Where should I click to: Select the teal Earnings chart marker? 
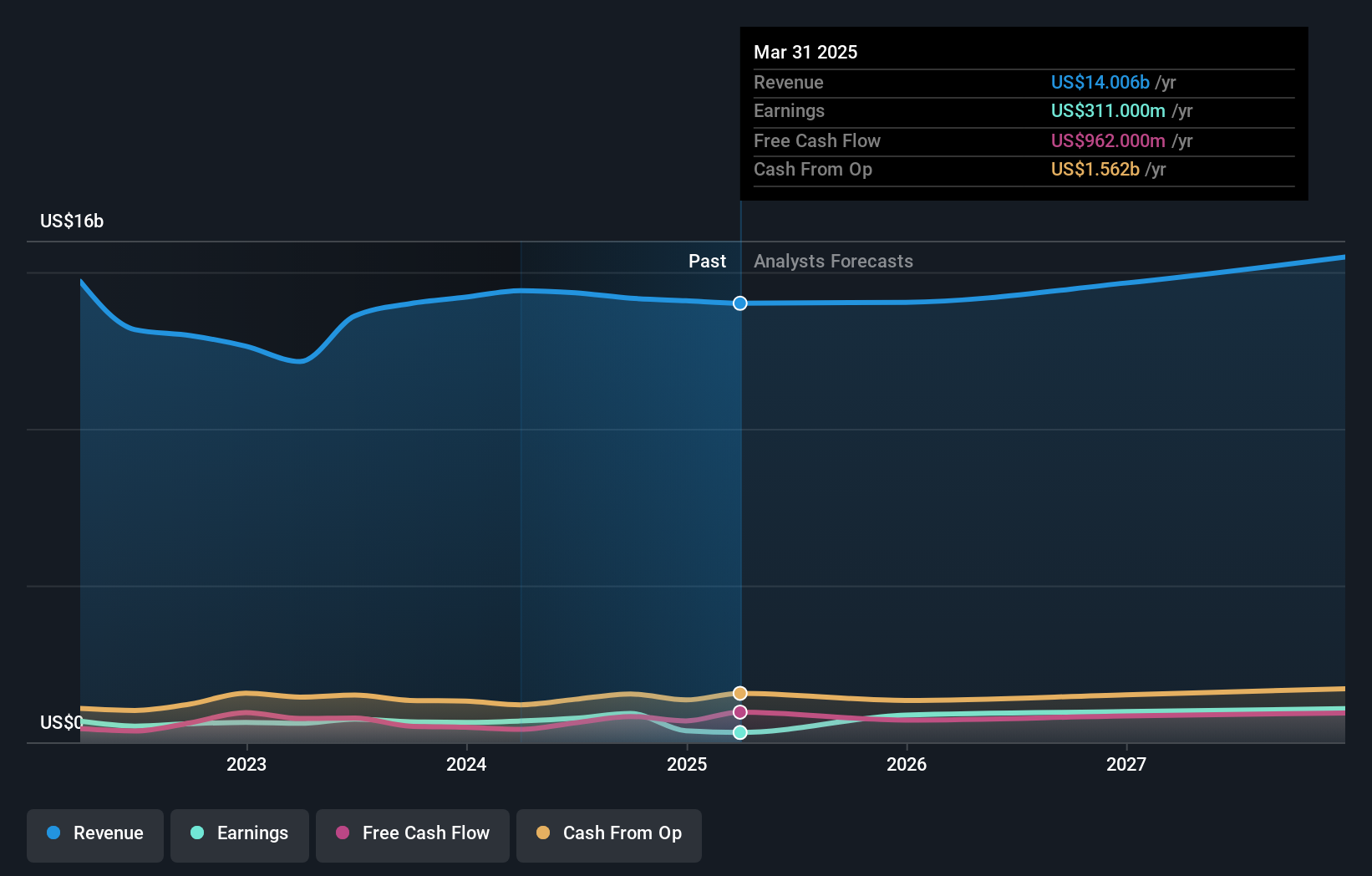tap(739, 733)
